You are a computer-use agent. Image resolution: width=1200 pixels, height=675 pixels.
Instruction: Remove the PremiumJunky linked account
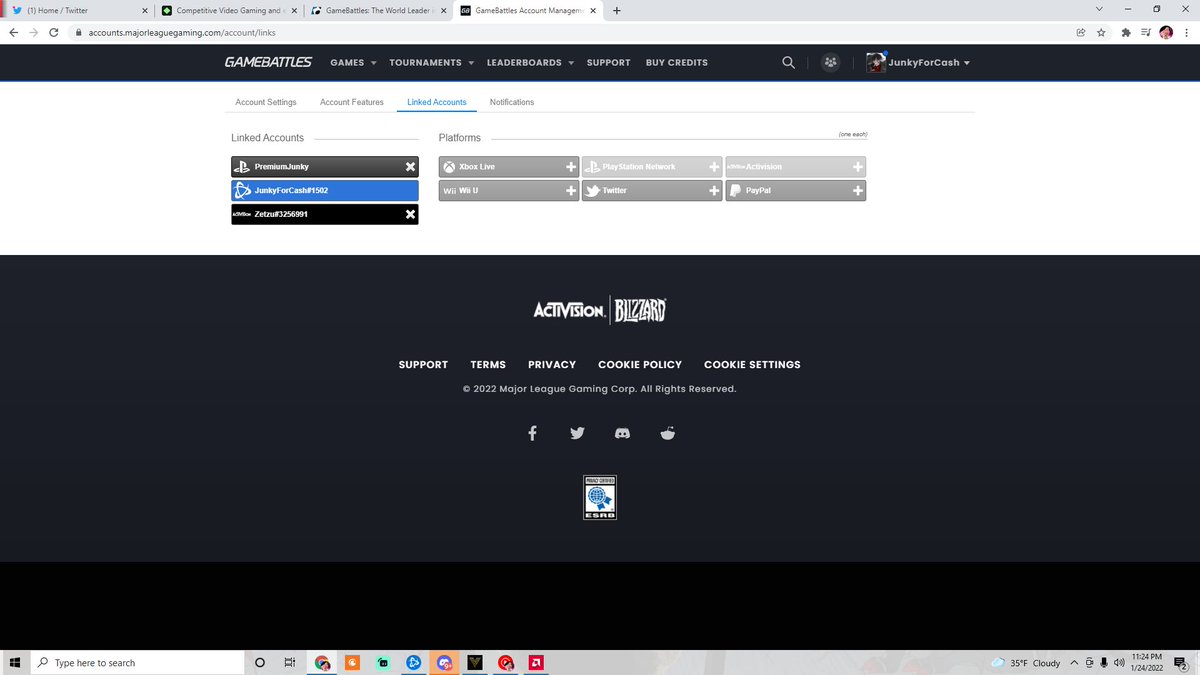410,167
